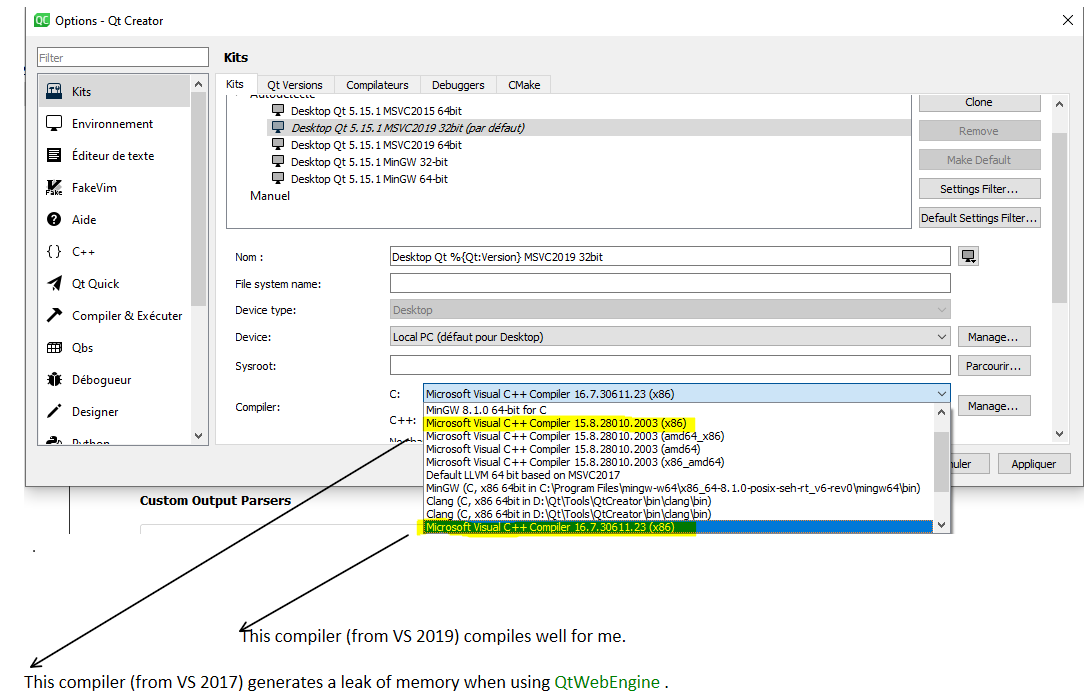The height and width of the screenshot is (692, 1084).
Task: Click the Sysroot path field
Action: [670, 366]
